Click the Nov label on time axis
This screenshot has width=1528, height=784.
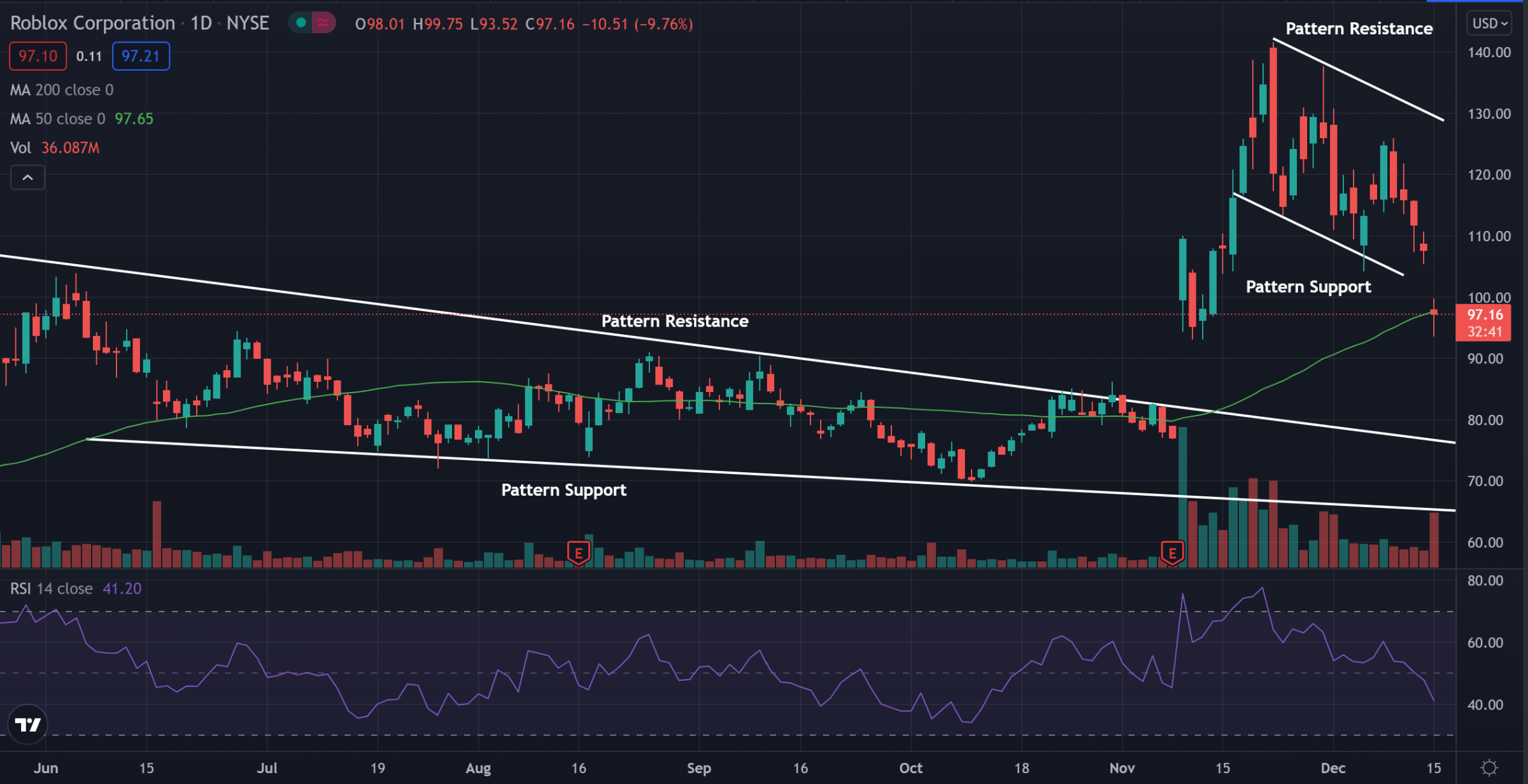coord(1122,768)
